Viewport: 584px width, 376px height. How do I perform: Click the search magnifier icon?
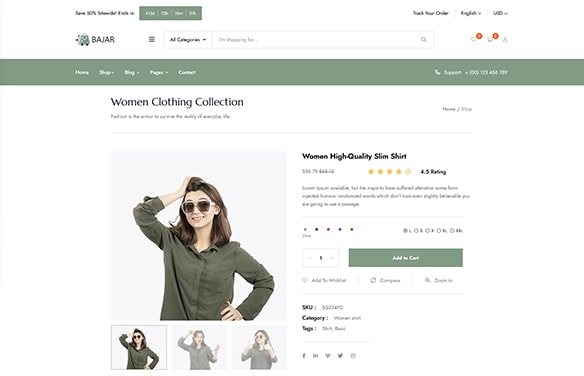(x=423, y=39)
